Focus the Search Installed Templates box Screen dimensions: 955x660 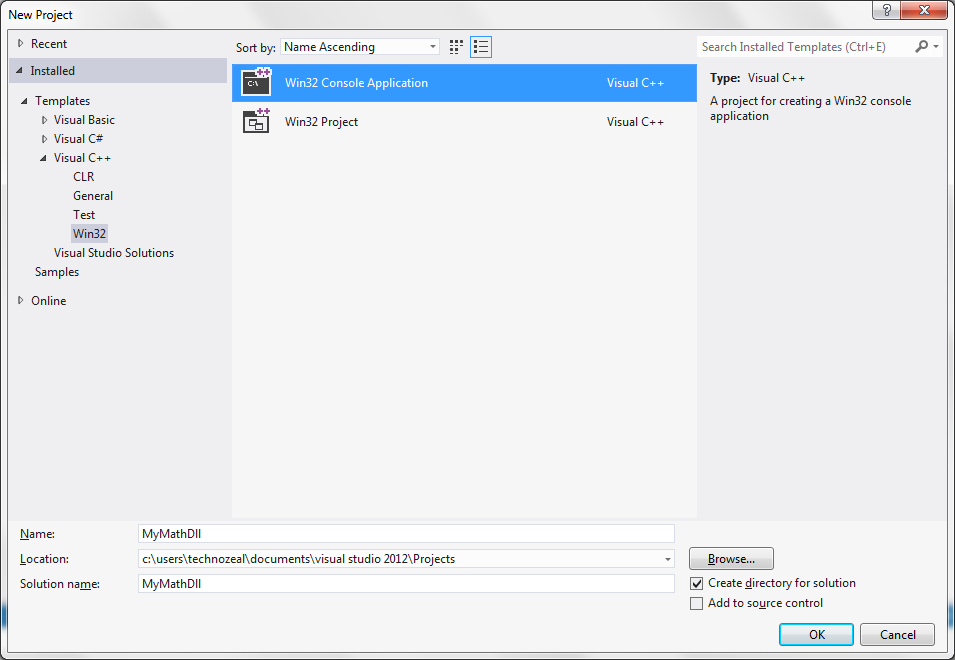[805, 46]
